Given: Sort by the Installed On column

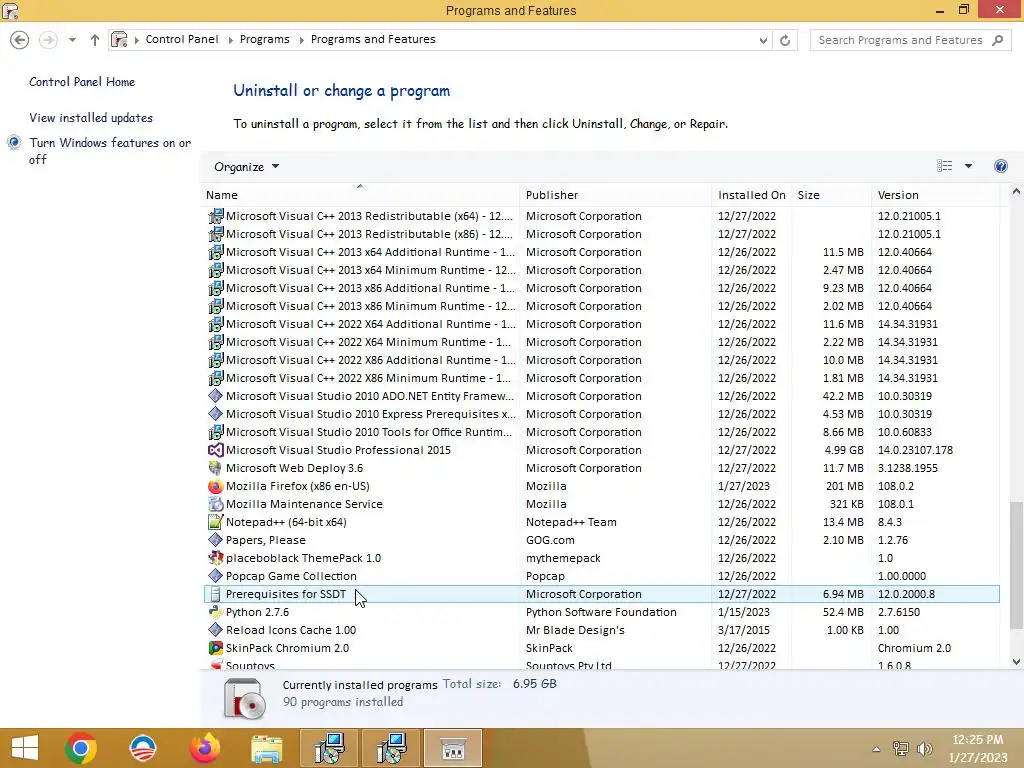Looking at the screenshot, I should coord(752,195).
